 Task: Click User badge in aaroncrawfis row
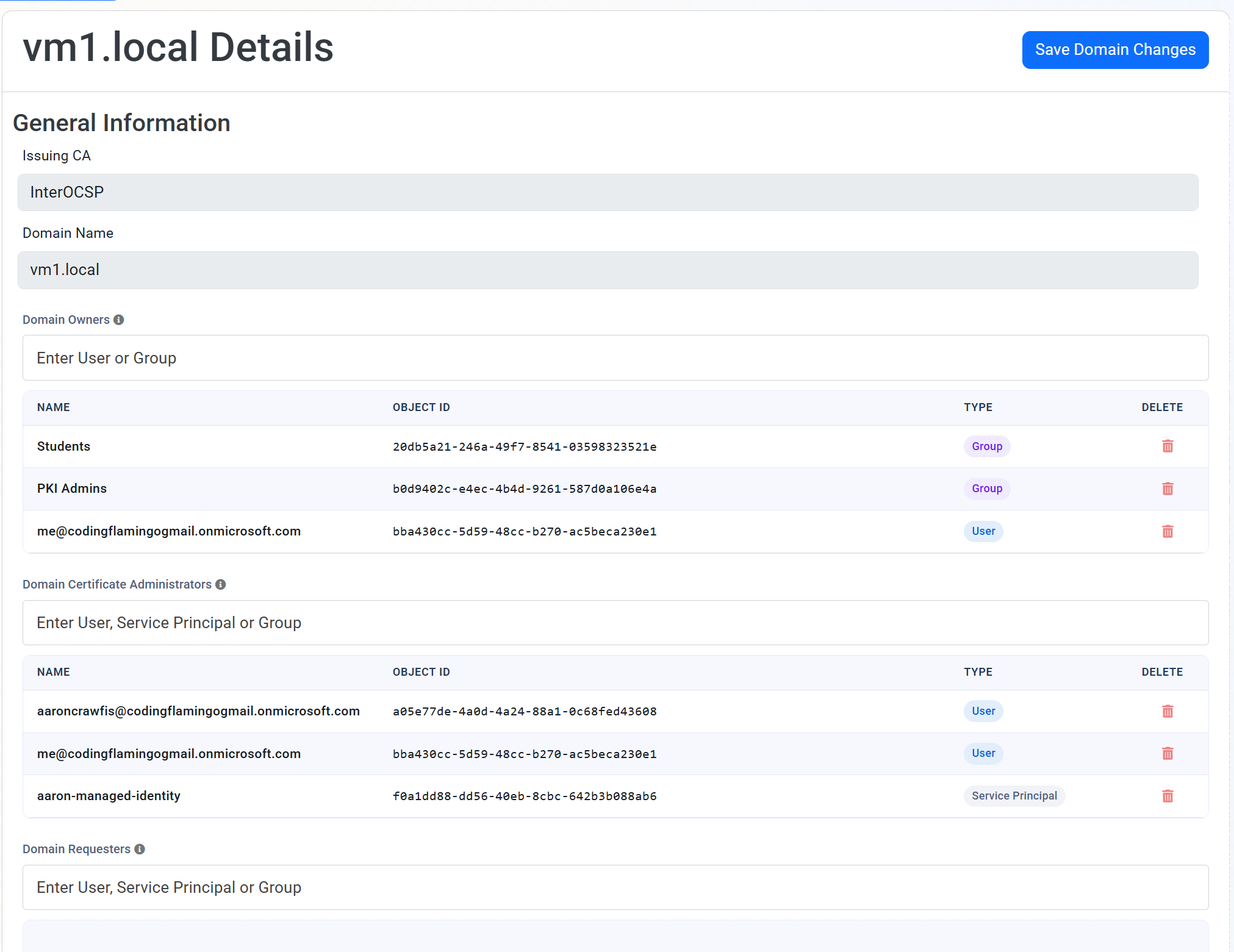pyautogui.click(x=983, y=711)
